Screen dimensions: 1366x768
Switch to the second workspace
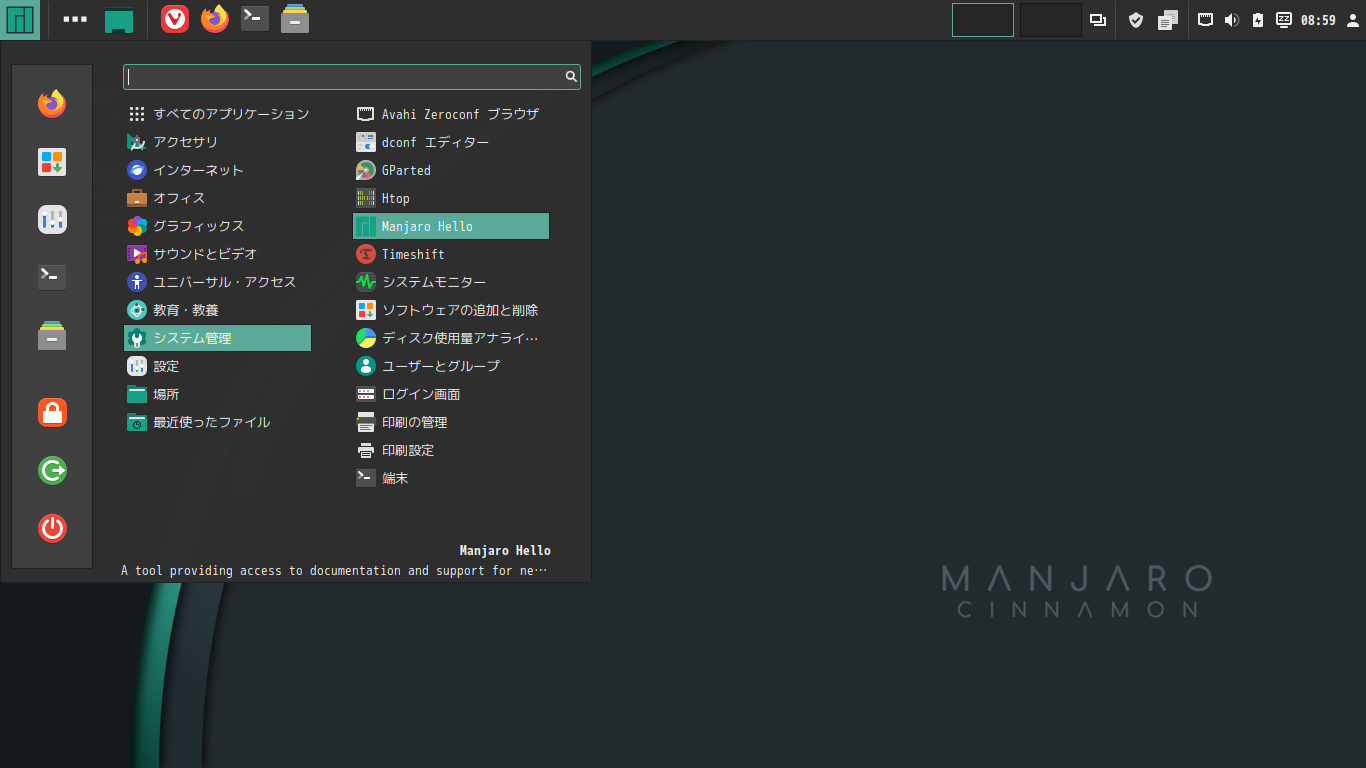[x=1051, y=20]
